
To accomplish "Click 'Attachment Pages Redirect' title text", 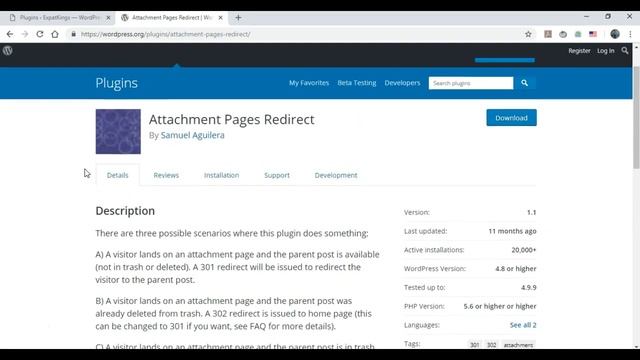I will (x=231, y=120).
